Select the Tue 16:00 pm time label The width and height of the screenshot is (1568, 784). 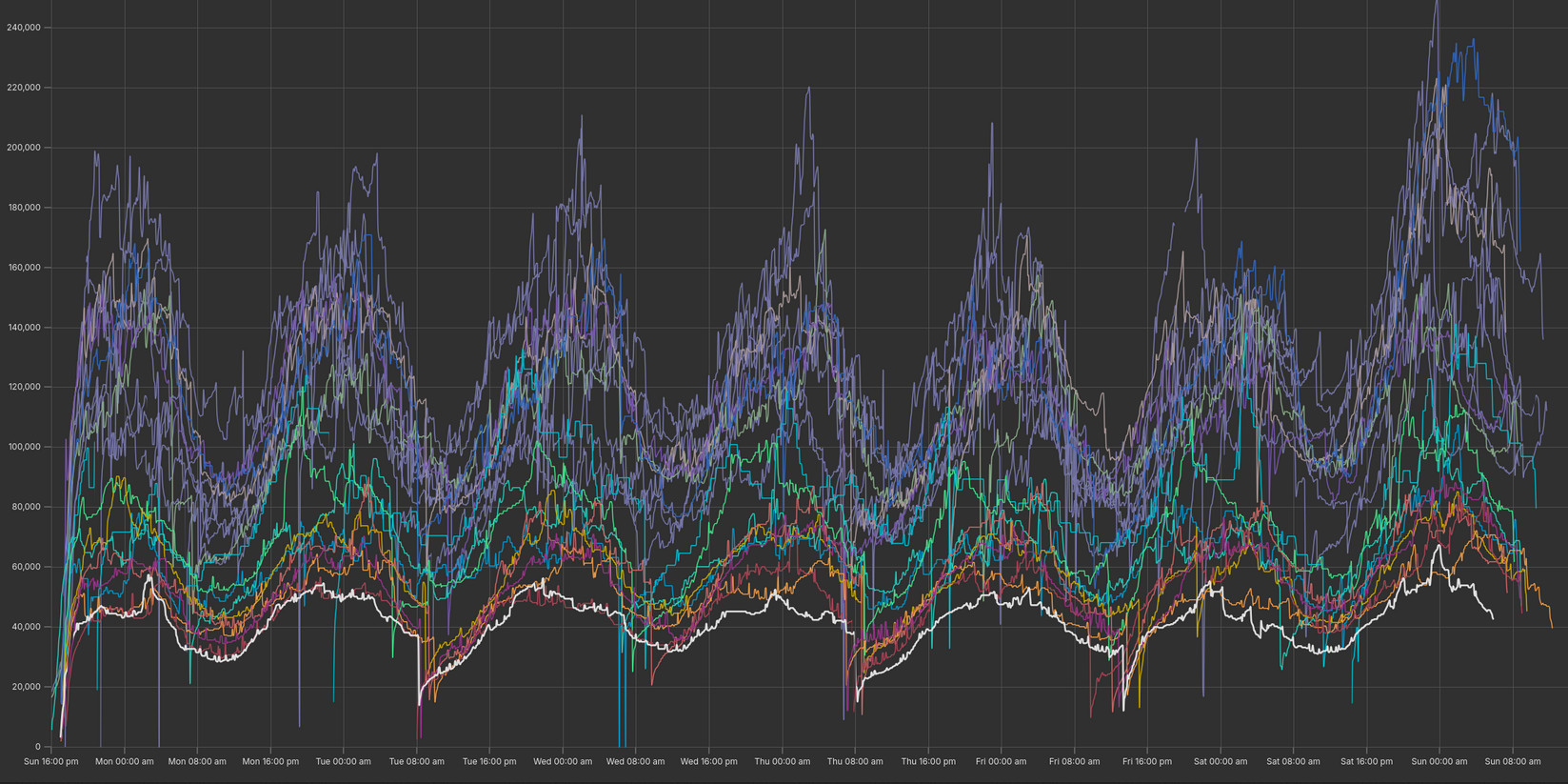489,761
